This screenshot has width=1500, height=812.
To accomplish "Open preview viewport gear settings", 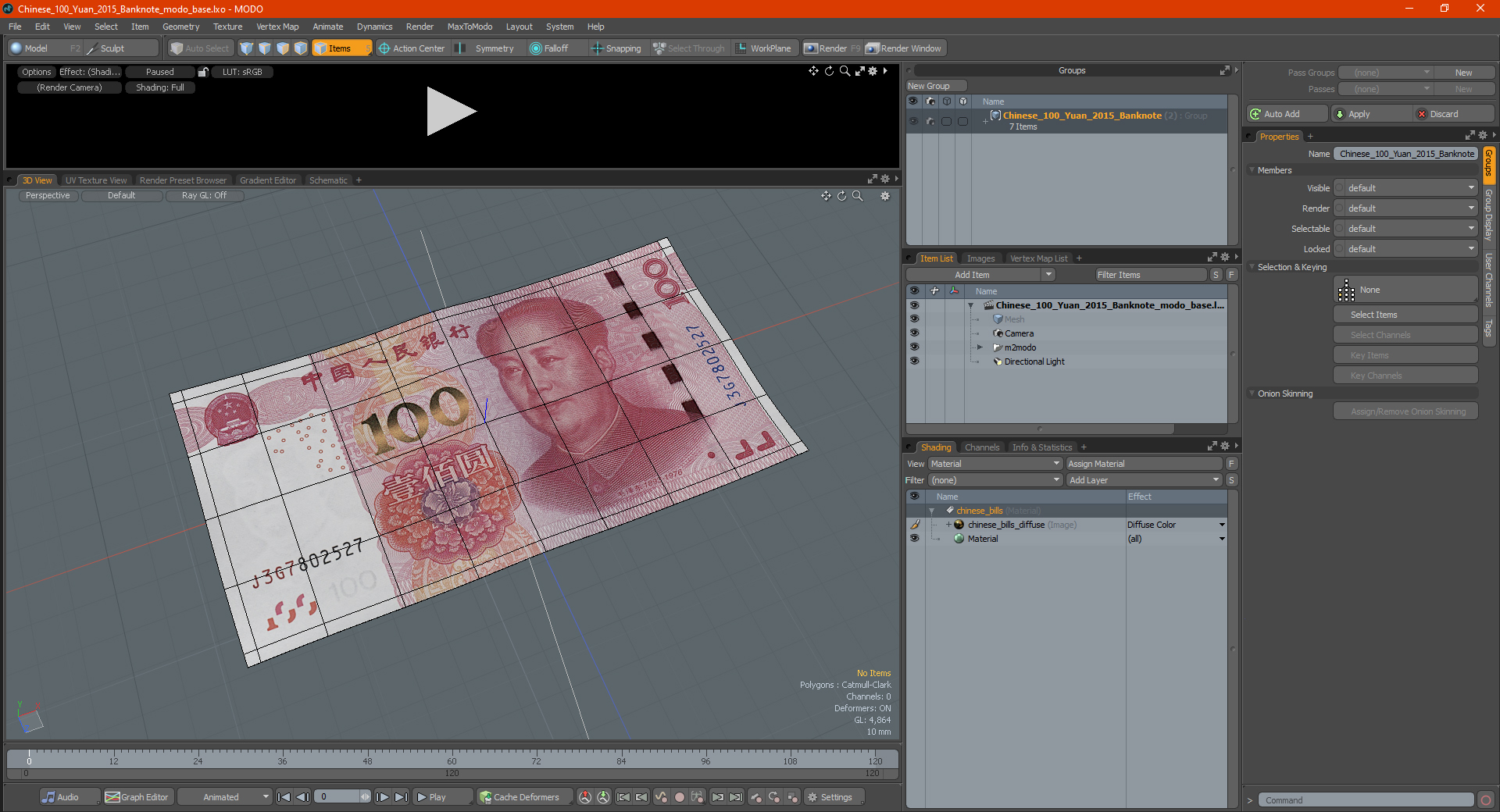I will (873, 71).
